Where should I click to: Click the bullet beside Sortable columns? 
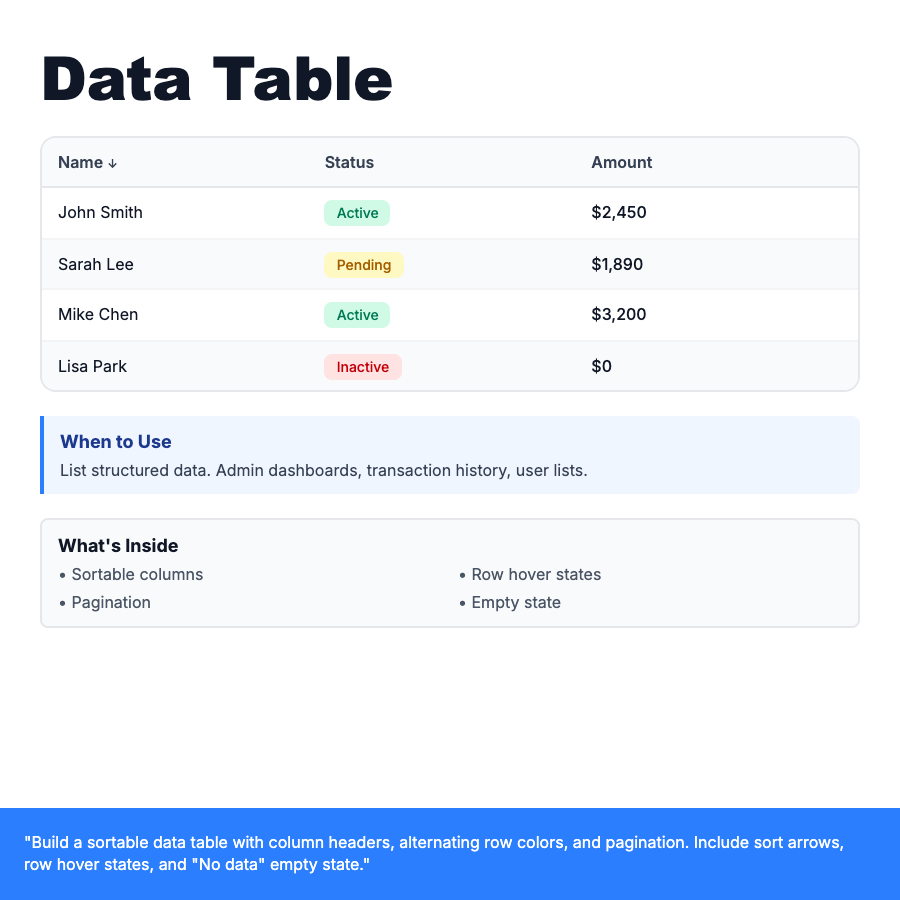click(62, 575)
